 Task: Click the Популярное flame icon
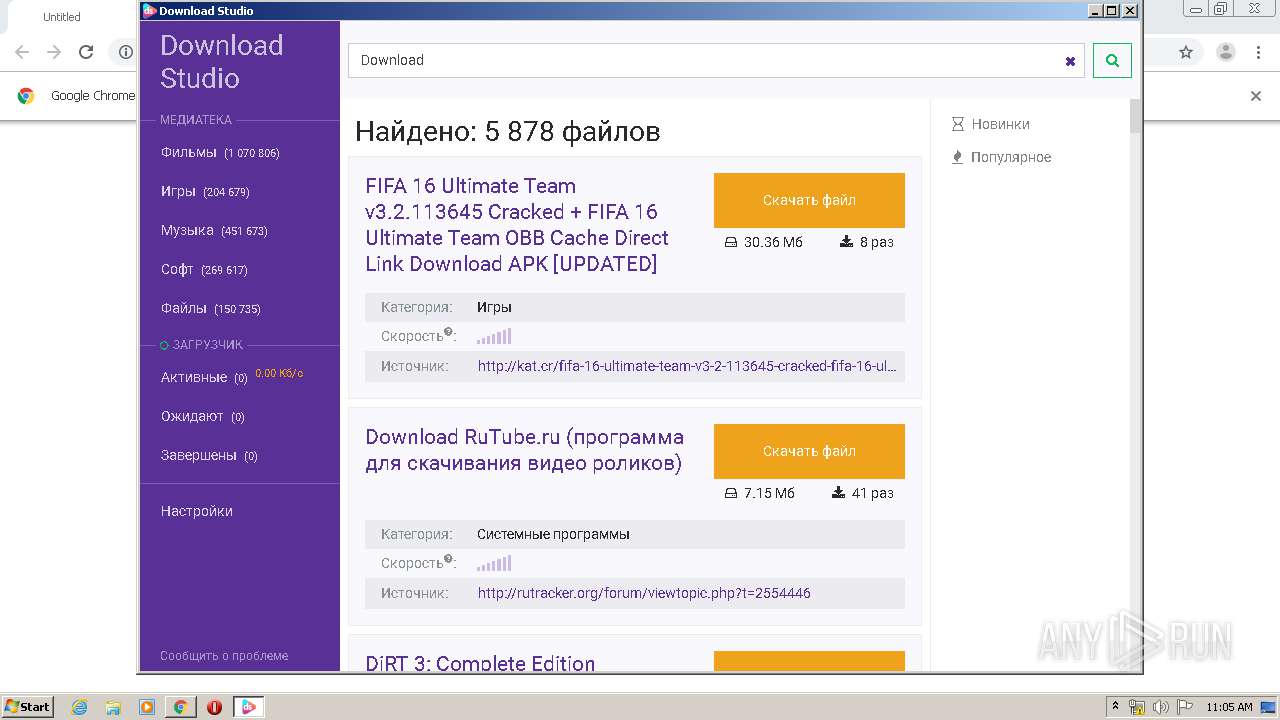[x=957, y=157]
